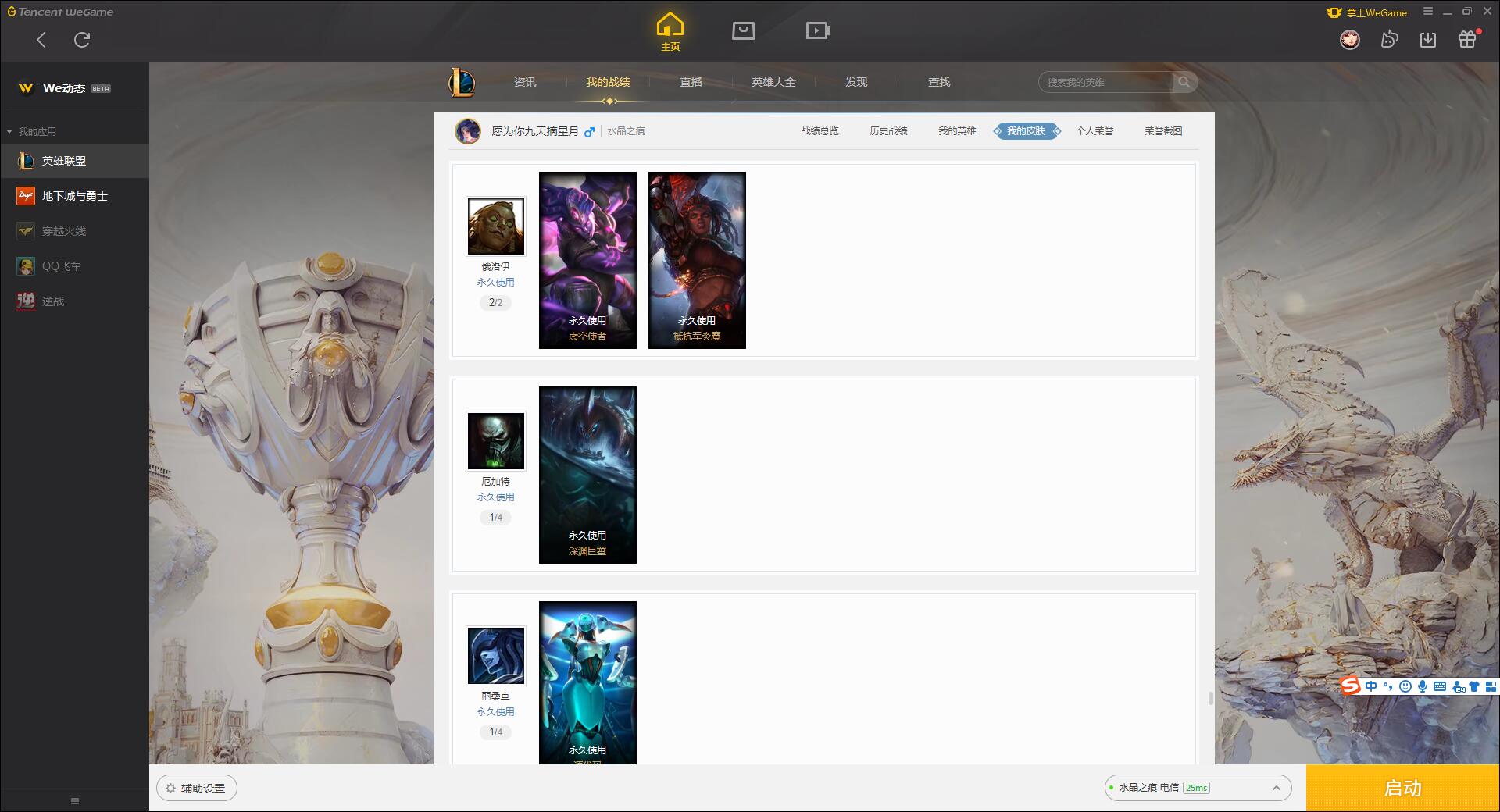Click the Tencent WeGame title logo
This screenshot has width=1500, height=812.
(60, 12)
